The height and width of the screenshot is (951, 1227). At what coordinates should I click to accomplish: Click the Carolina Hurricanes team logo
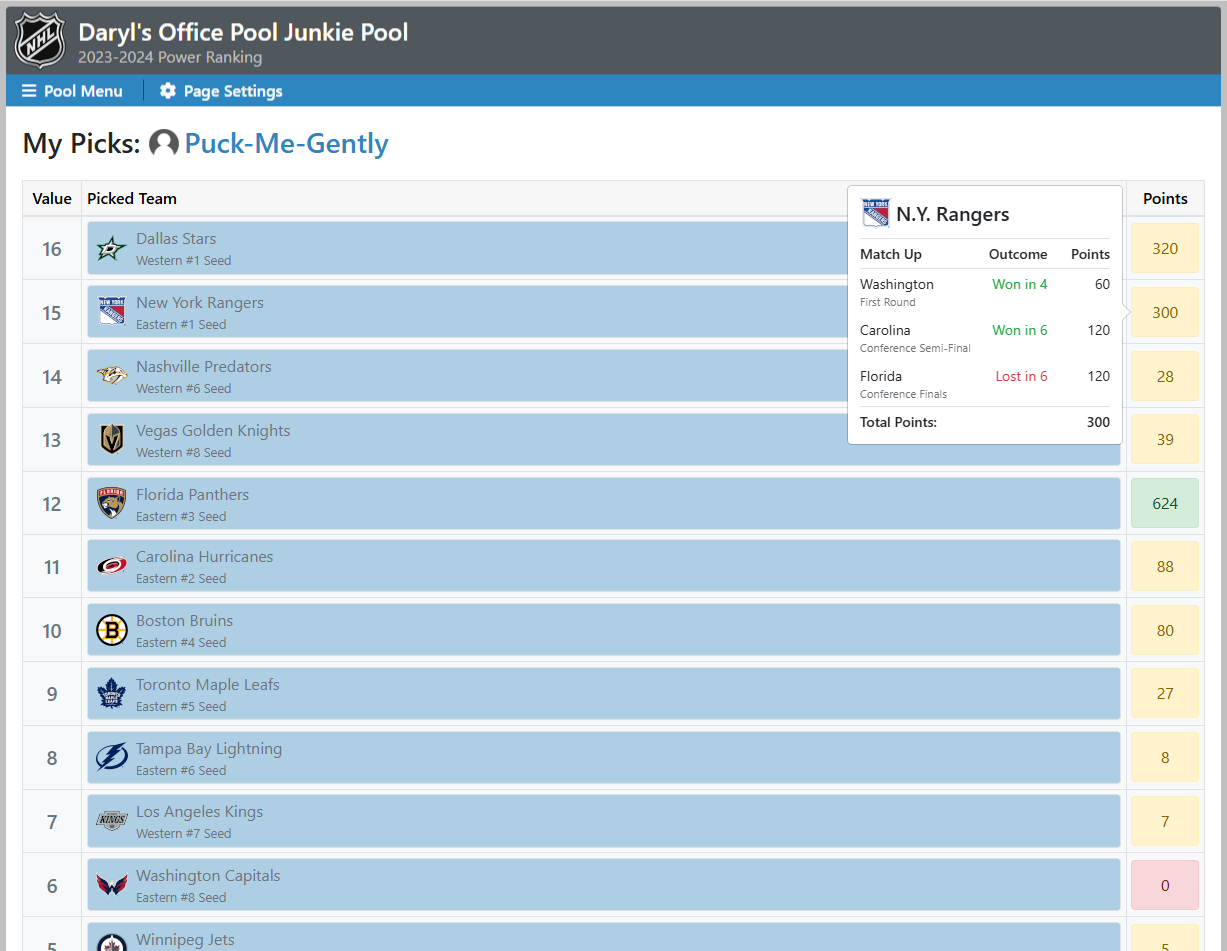tap(112, 567)
